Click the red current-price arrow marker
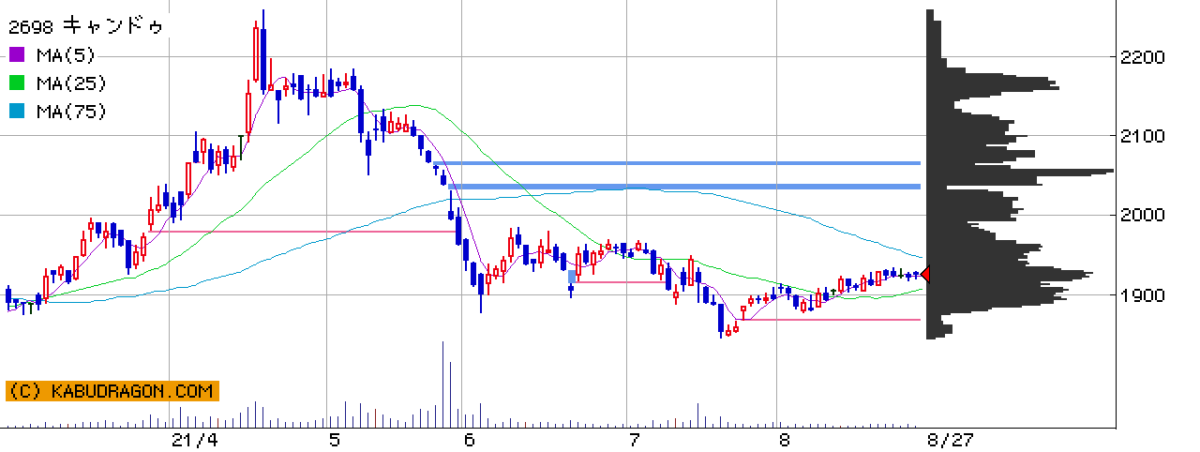Screen dimensions: 1200x452 click(925, 274)
